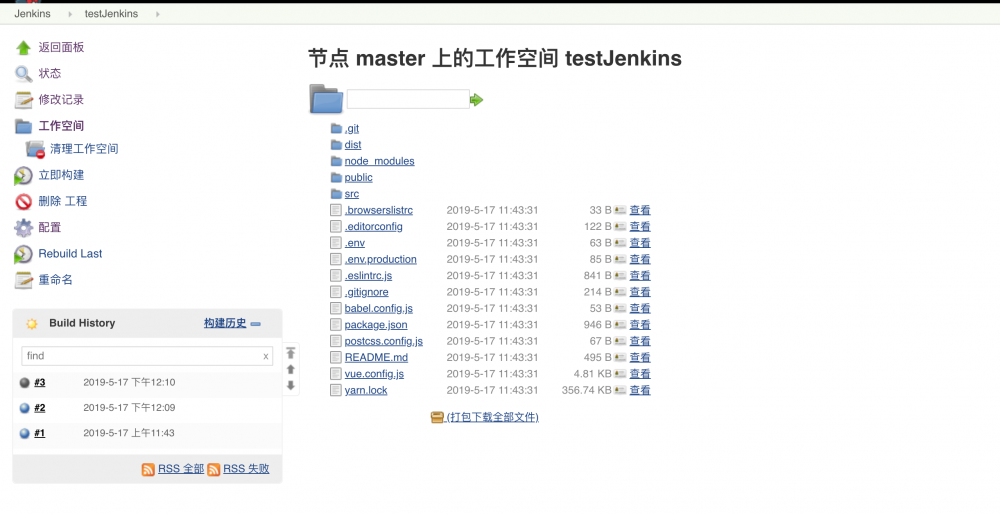
Task: Page up in build history list
Action: click(x=291, y=369)
